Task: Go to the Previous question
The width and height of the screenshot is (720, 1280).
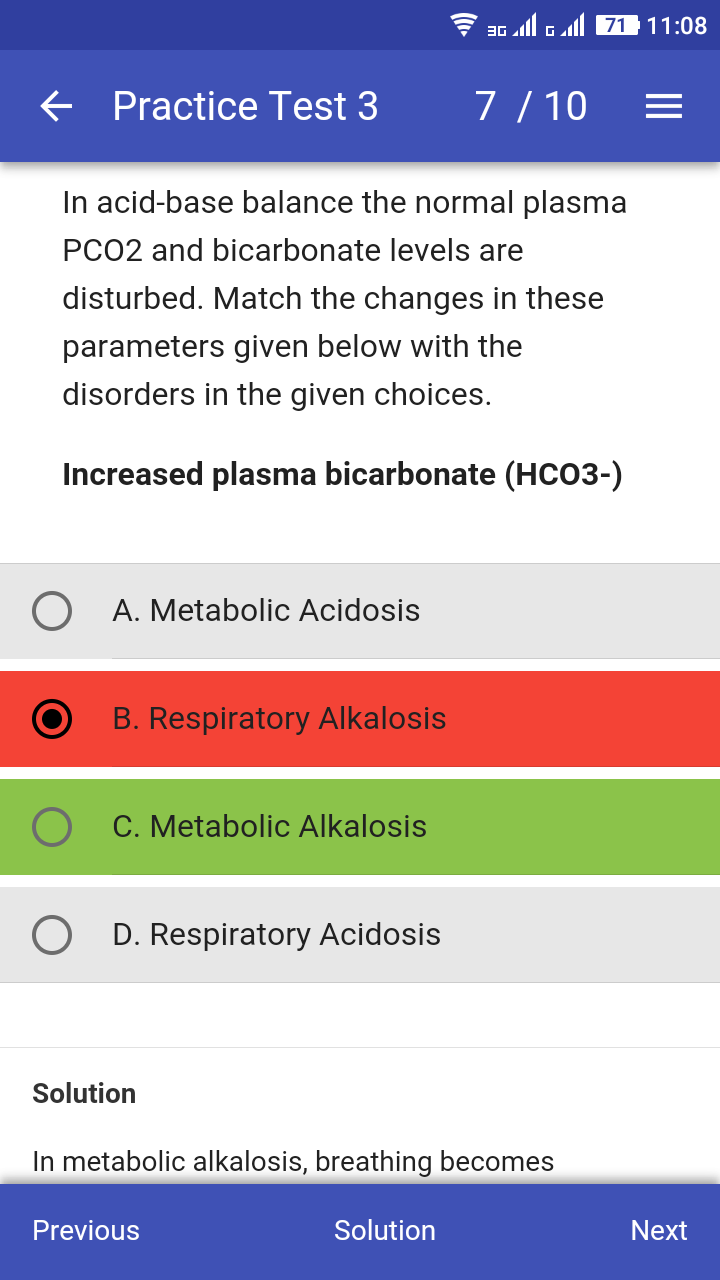Action: pyautogui.click(x=86, y=1230)
